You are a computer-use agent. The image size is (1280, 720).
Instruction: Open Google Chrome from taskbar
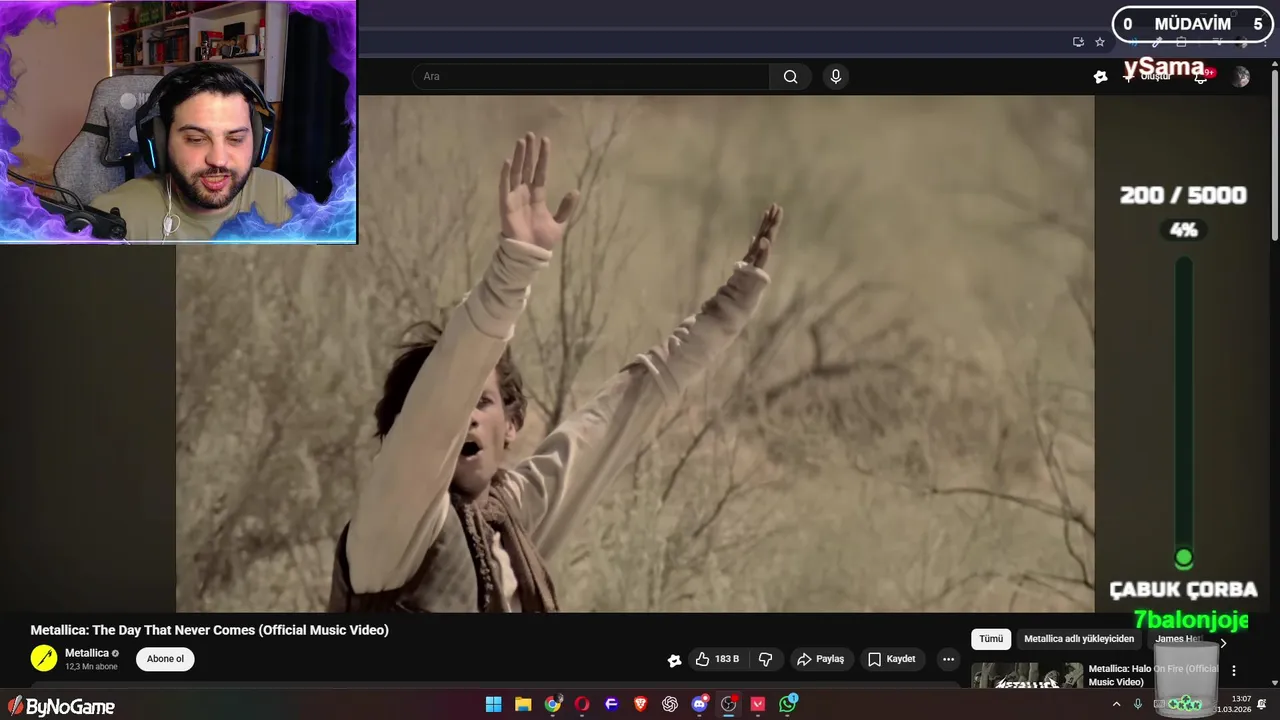(553, 704)
